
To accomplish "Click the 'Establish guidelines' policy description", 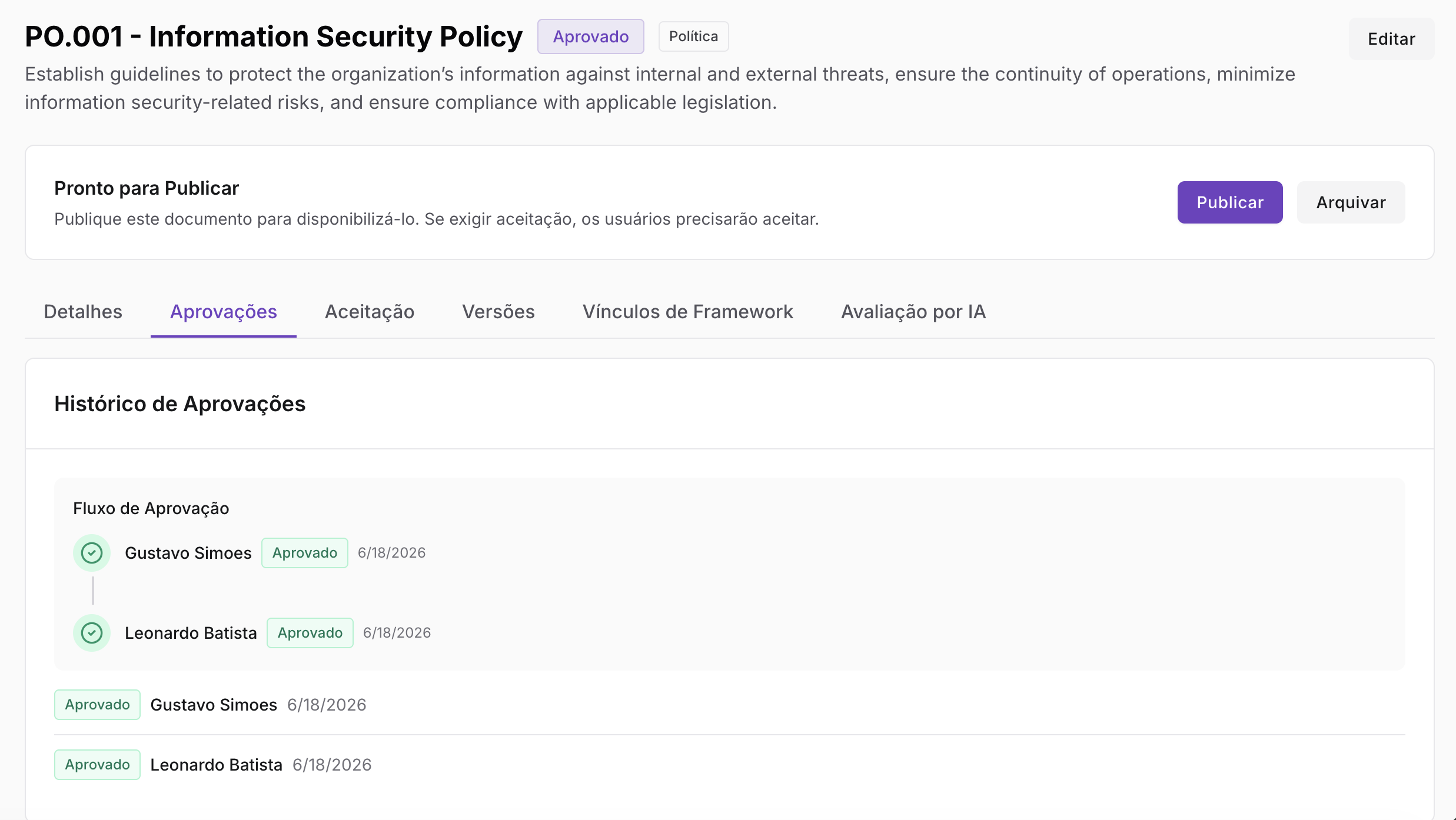I will (x=660, y=88).
